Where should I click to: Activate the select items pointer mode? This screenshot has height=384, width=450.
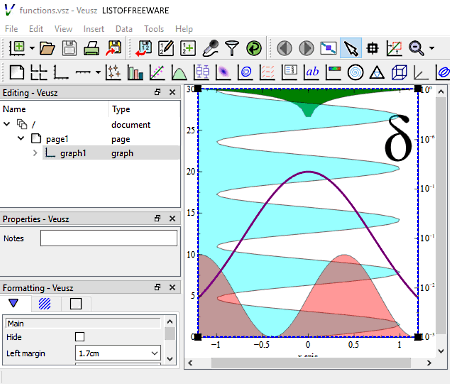[x=351, y=48]
